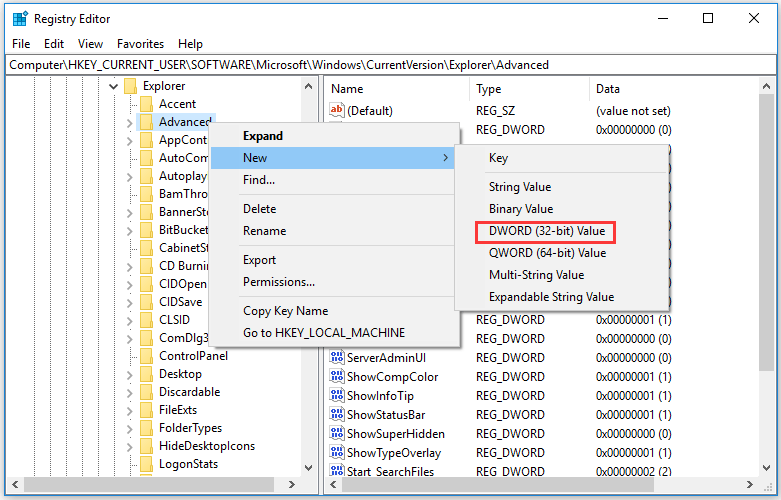The image size is (781, 500).
Task: Click the Desktop folder icon
Action: [146, 374]
